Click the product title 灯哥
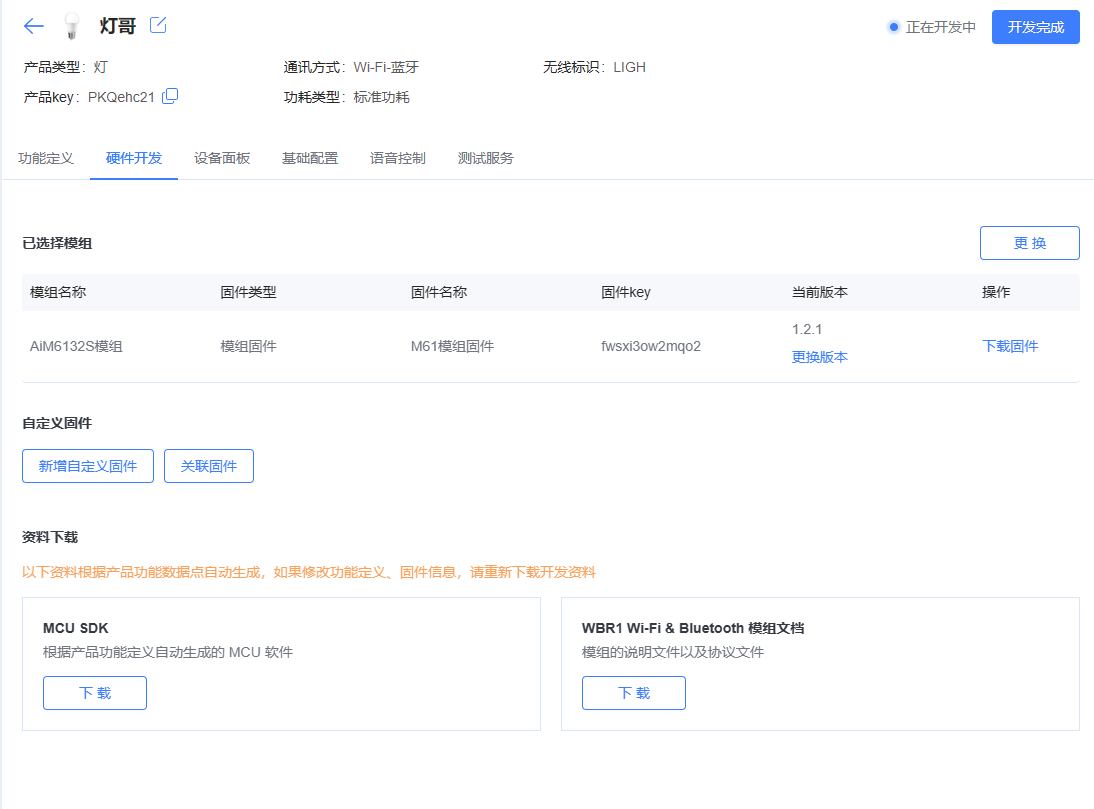The image size is (1094, 809). coord(117,26)
